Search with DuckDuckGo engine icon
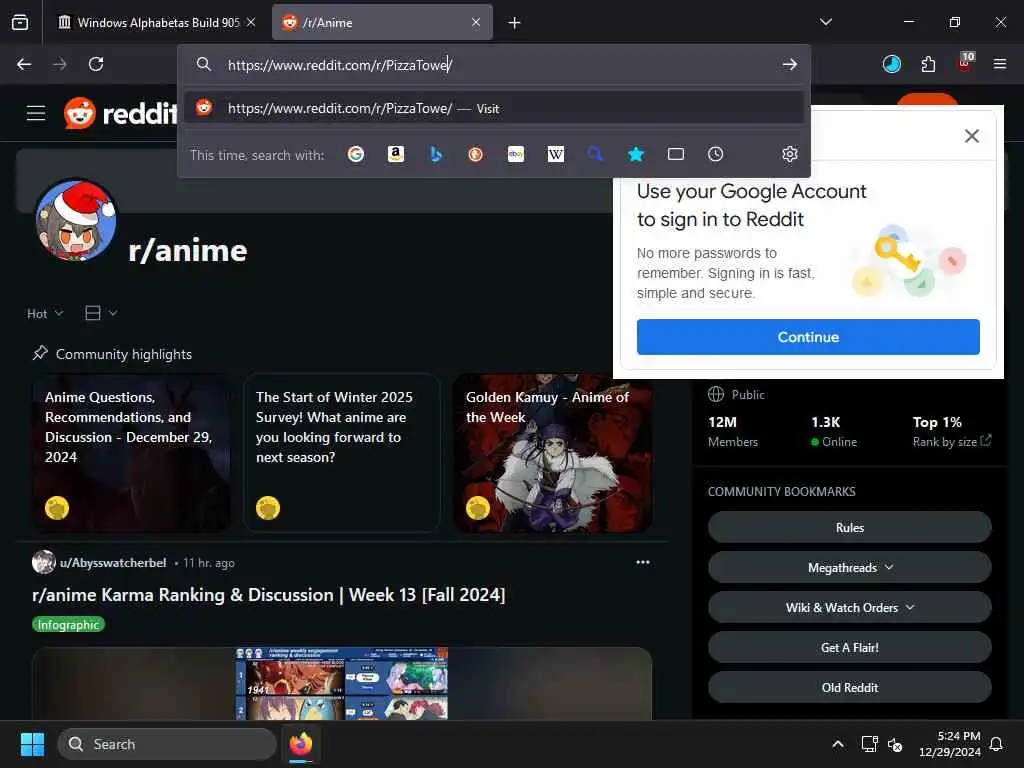The image size is (1024, 768). point(475,154)
